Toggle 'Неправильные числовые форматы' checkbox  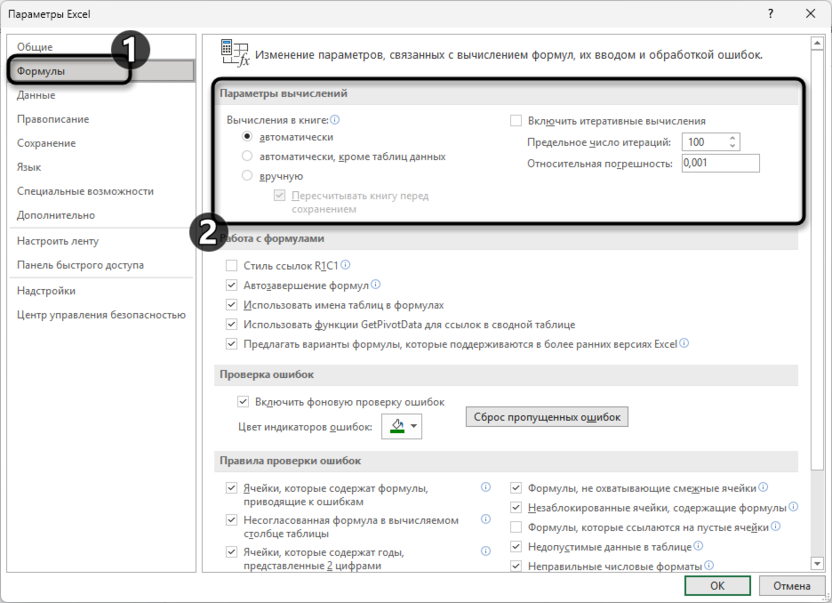[516, 566]
